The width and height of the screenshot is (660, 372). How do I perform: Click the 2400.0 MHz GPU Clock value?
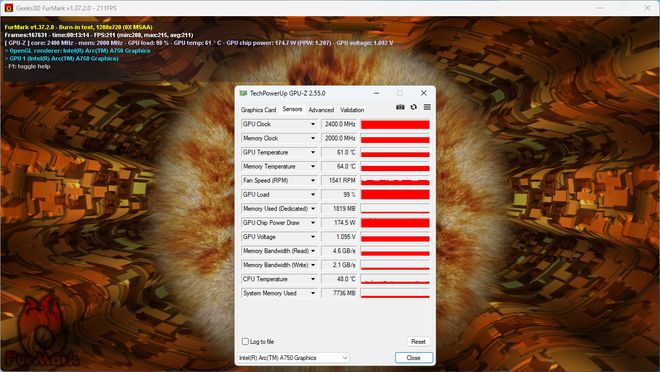pos(339,124)
